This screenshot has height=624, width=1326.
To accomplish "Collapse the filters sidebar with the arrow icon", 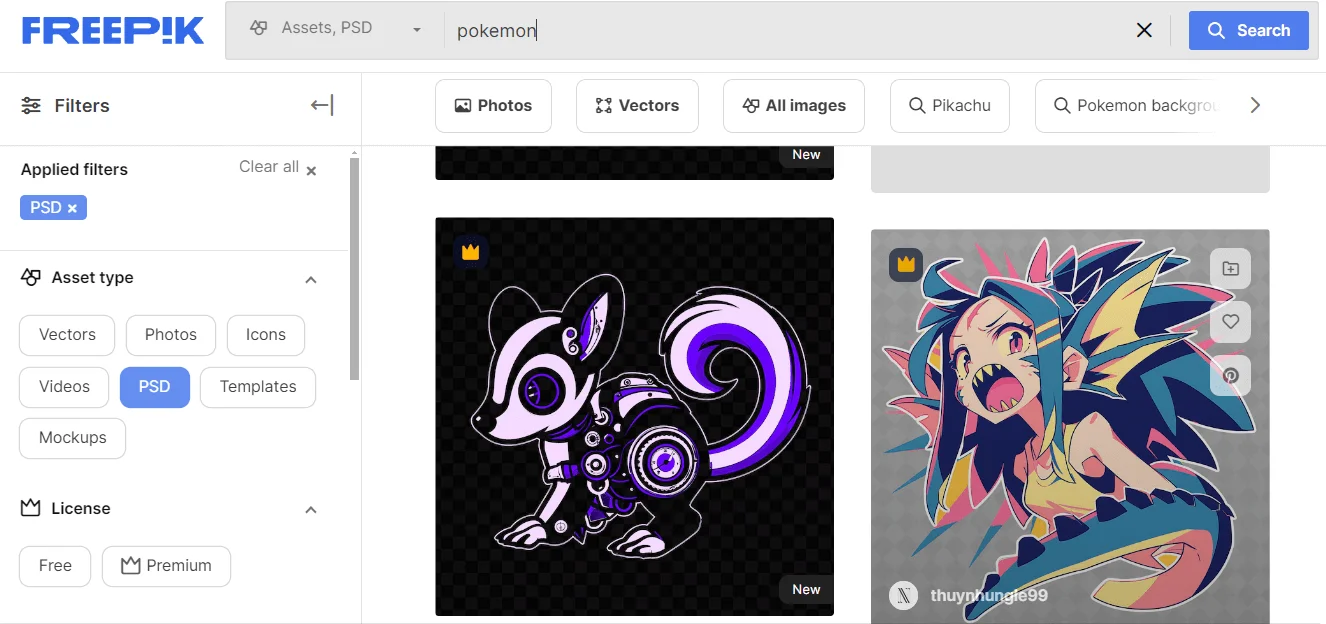I will coord(322,105).
